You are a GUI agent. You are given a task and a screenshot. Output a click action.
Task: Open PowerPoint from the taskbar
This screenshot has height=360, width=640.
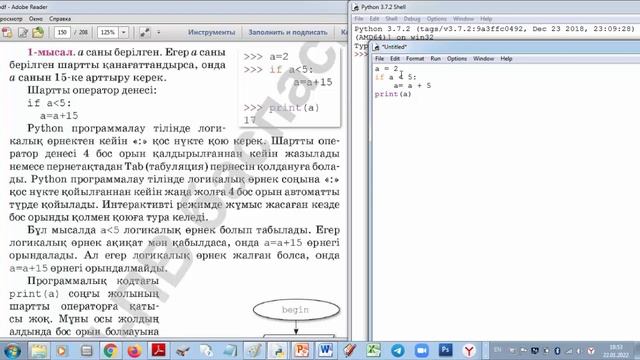tap(302, 351)
